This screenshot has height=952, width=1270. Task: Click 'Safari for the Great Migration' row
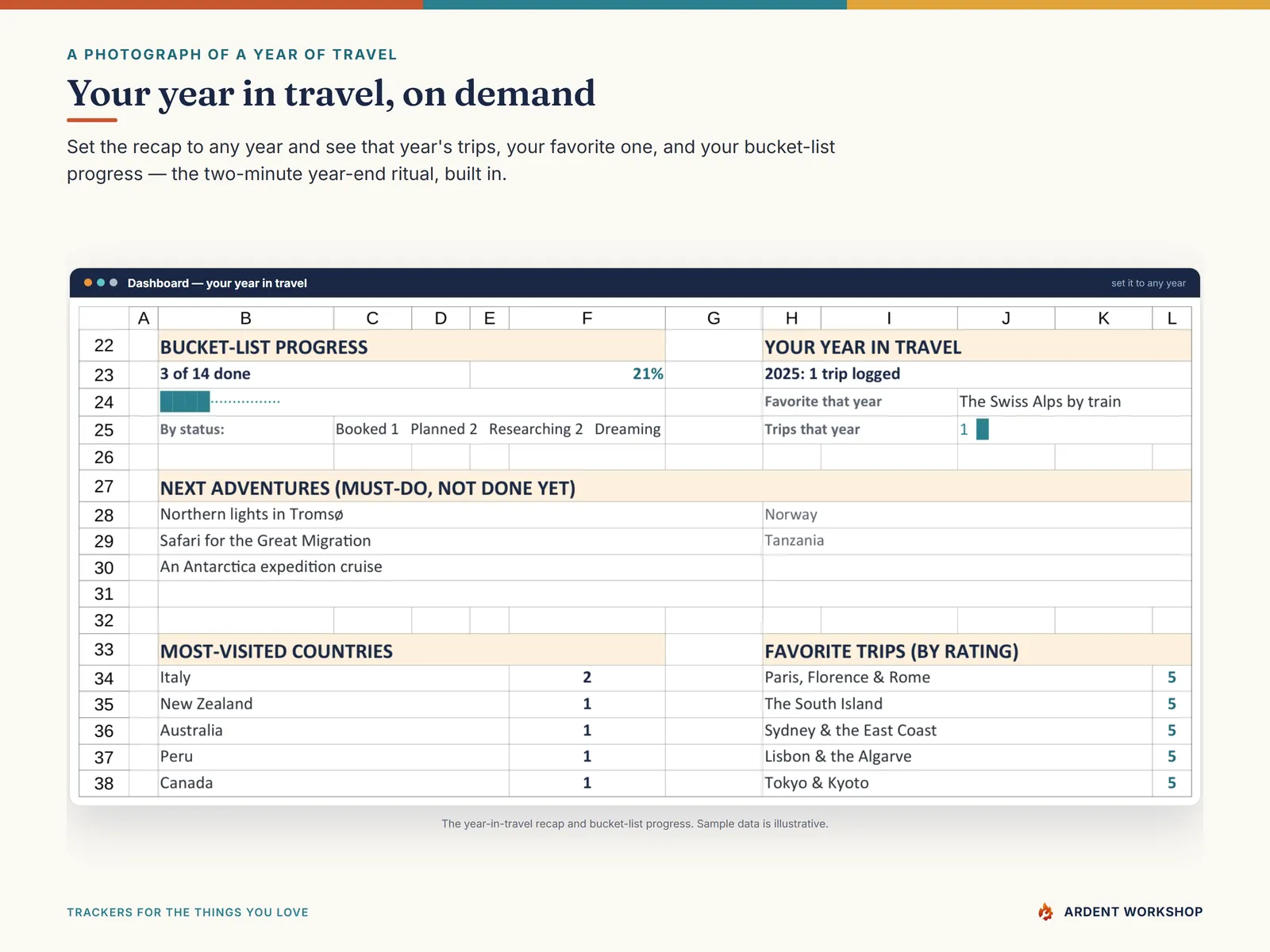460,541
